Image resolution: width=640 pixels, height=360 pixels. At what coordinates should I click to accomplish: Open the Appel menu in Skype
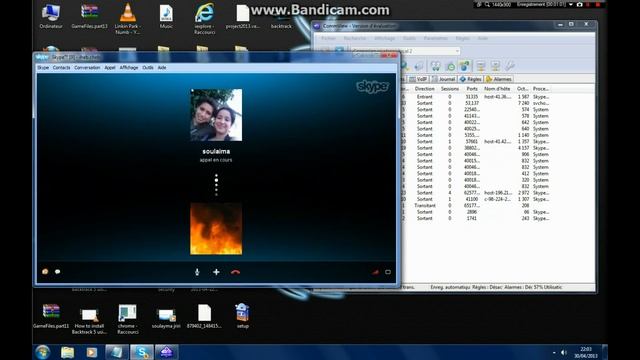110,67
